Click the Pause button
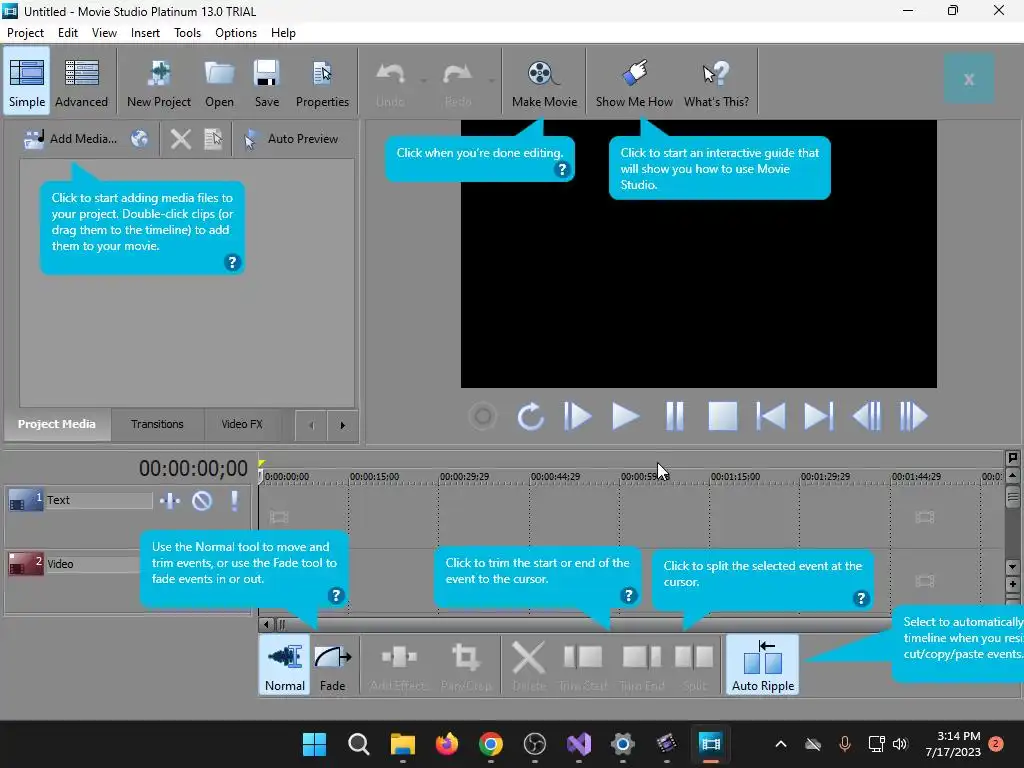The width and height of the screenshot is (1024, 768). [675, 416]
